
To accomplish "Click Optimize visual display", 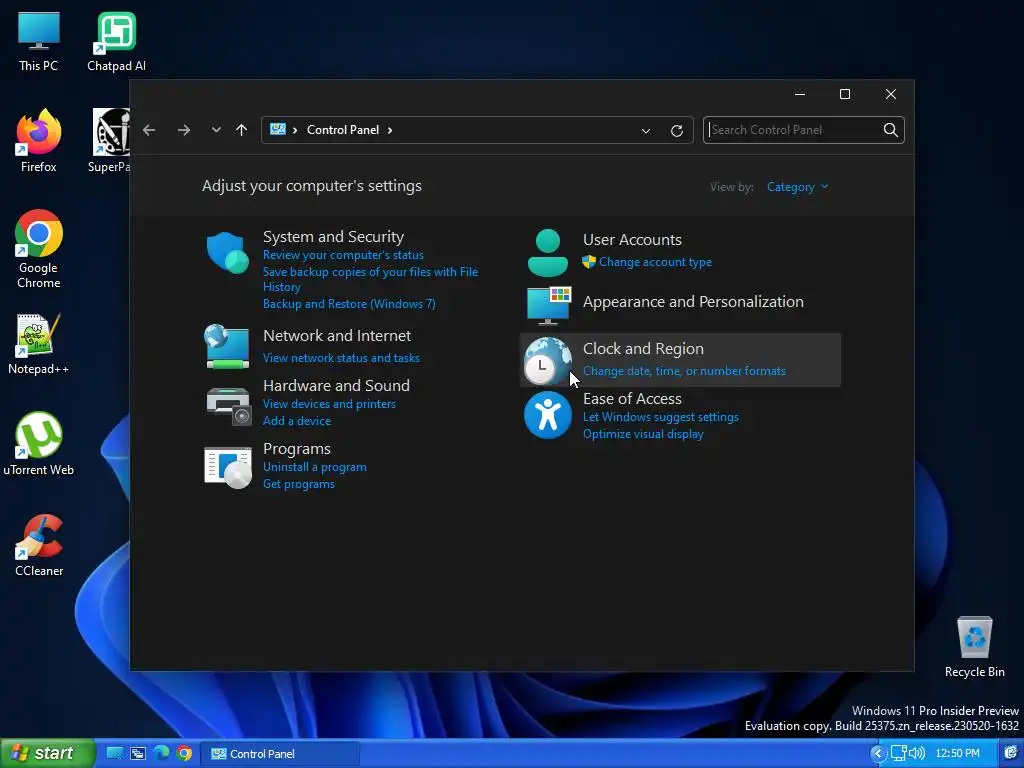I will (643, 434).
